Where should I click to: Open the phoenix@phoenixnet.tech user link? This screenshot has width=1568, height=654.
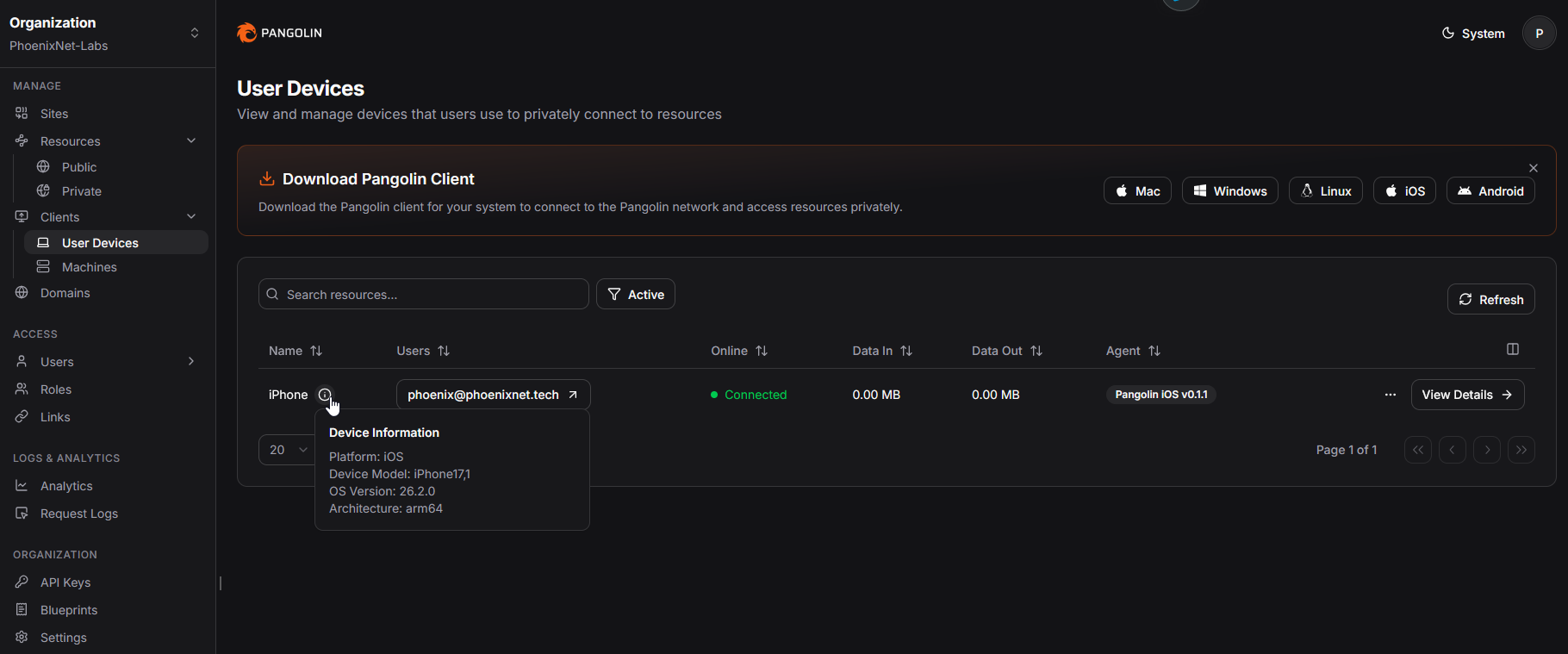click(493, 395)
